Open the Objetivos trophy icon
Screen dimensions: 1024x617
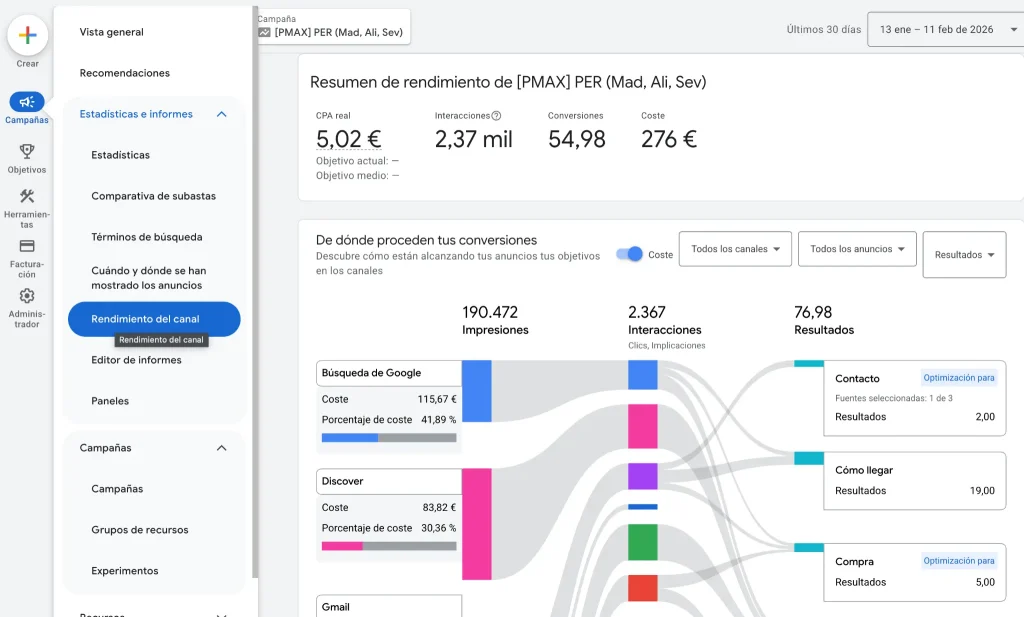pyautogui.click(x=27, y=152)
